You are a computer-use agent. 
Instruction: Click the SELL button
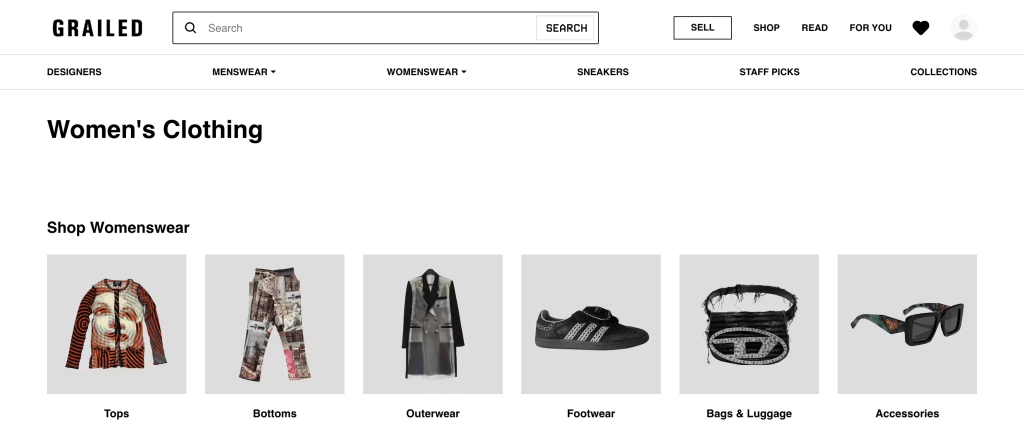point(702,28)
